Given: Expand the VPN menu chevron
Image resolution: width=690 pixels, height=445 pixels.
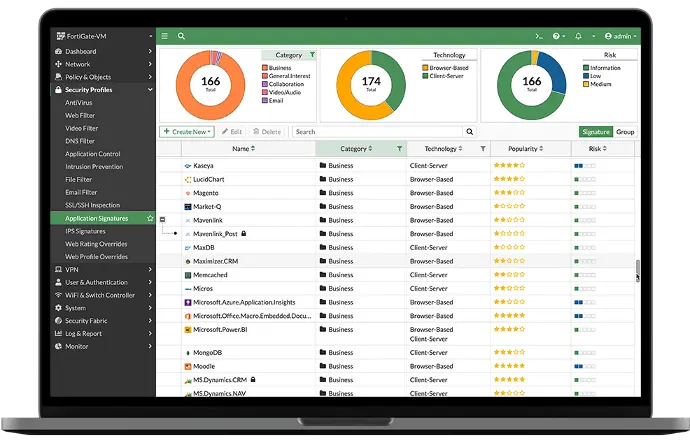Looking at the screenshot, I should coord(150,269).
